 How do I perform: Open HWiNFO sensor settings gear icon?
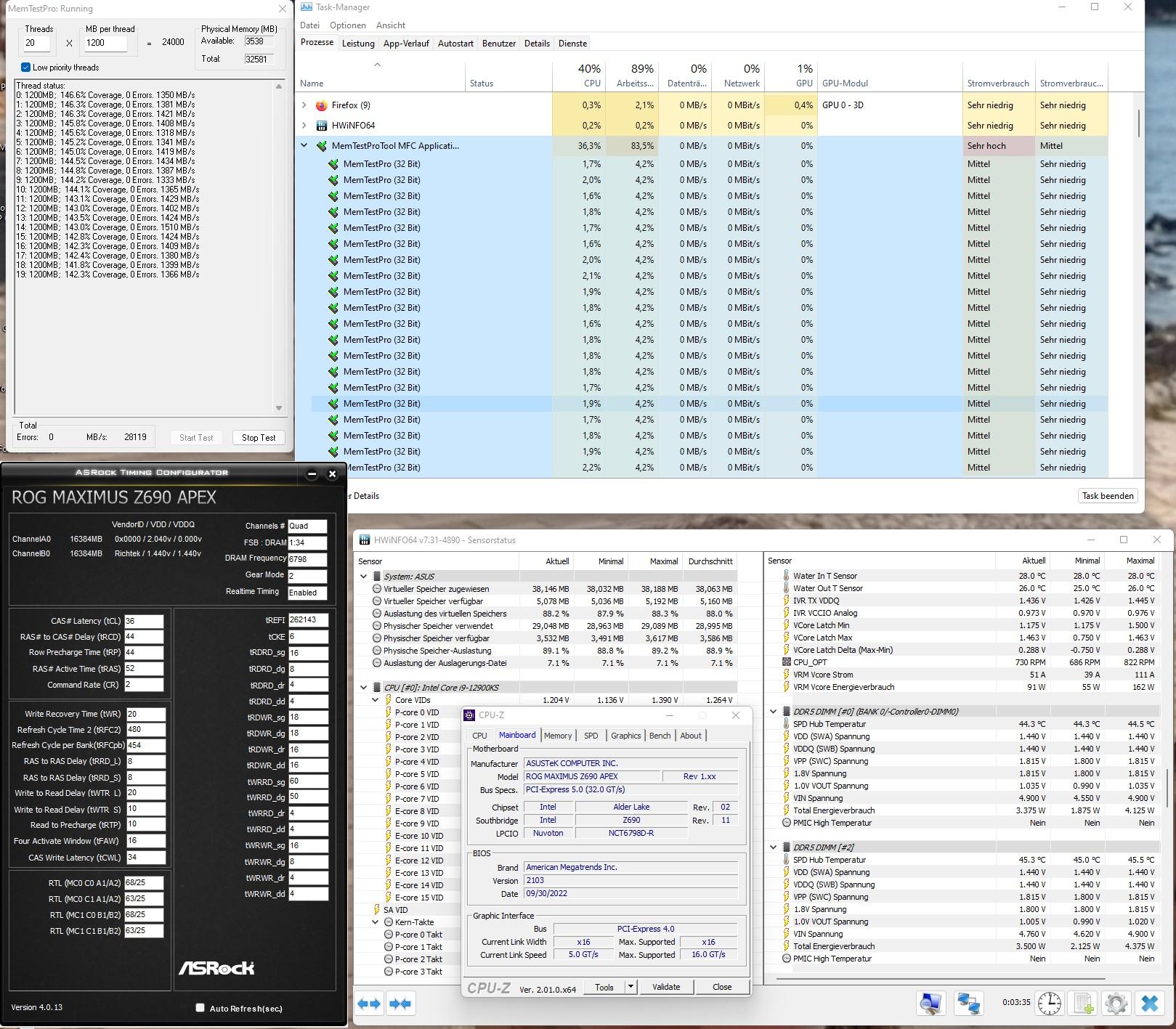[x=1116, y=1003]
